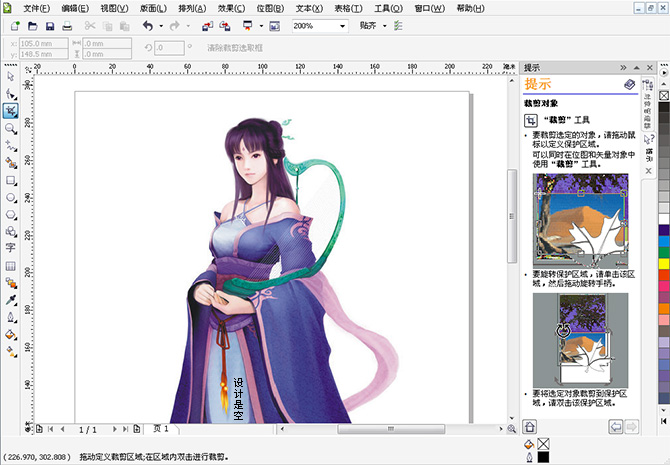670x465 pixels.
Task: Select the Crop tool
Action: pyautogui.click(x=10, y=110)
